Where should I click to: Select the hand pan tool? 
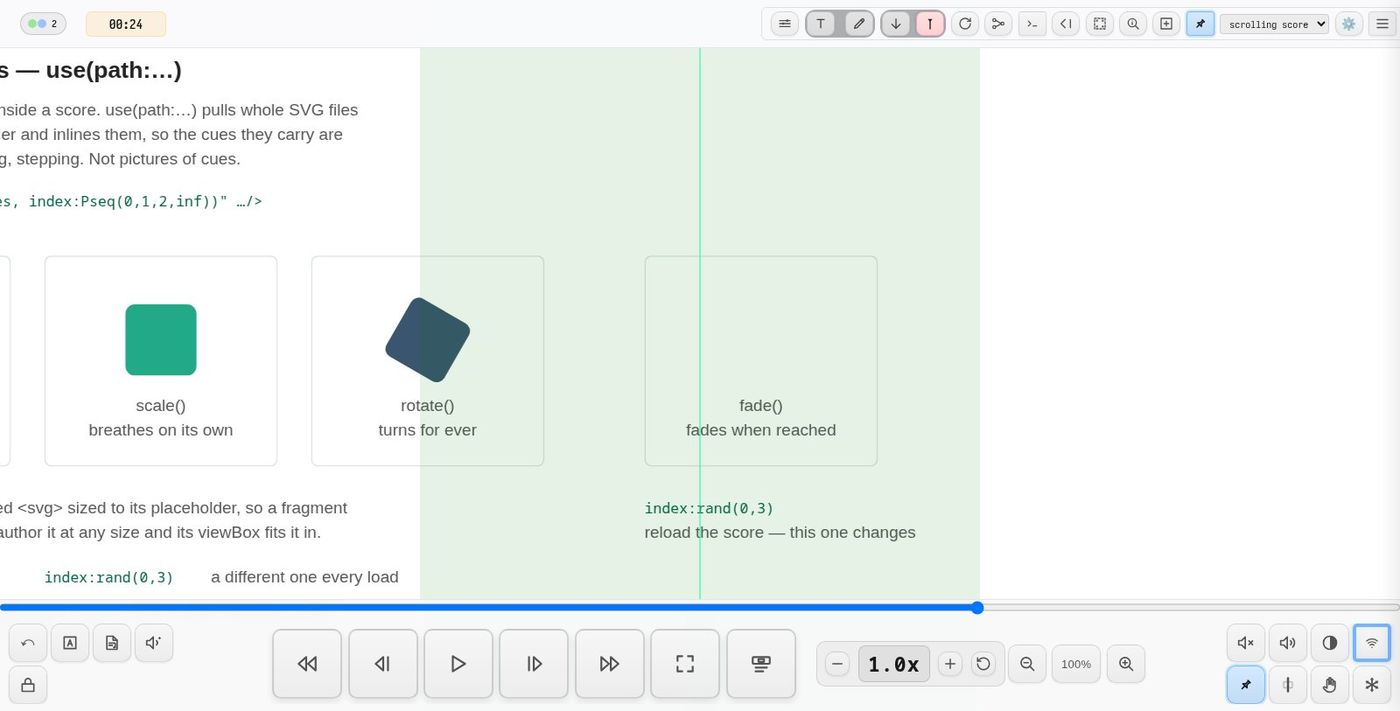coord(1330,685)
